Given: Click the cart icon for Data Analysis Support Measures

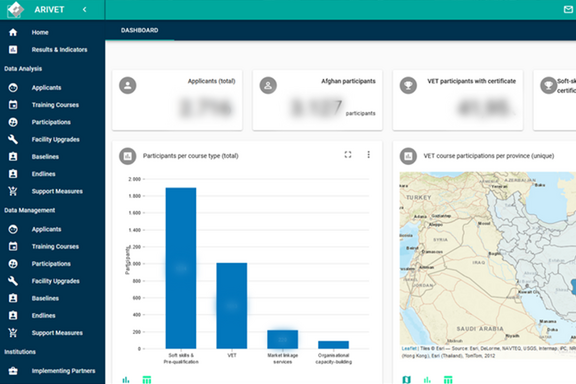Looking at the screenshot, I should click(x=13, y=191).
